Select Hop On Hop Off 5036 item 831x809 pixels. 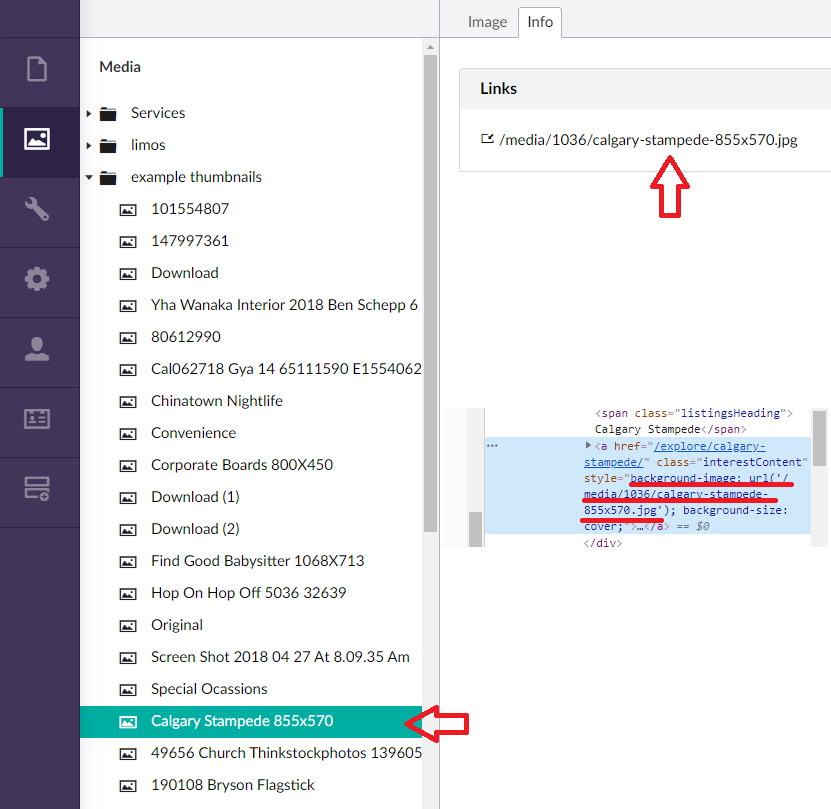tap(249, 593)
